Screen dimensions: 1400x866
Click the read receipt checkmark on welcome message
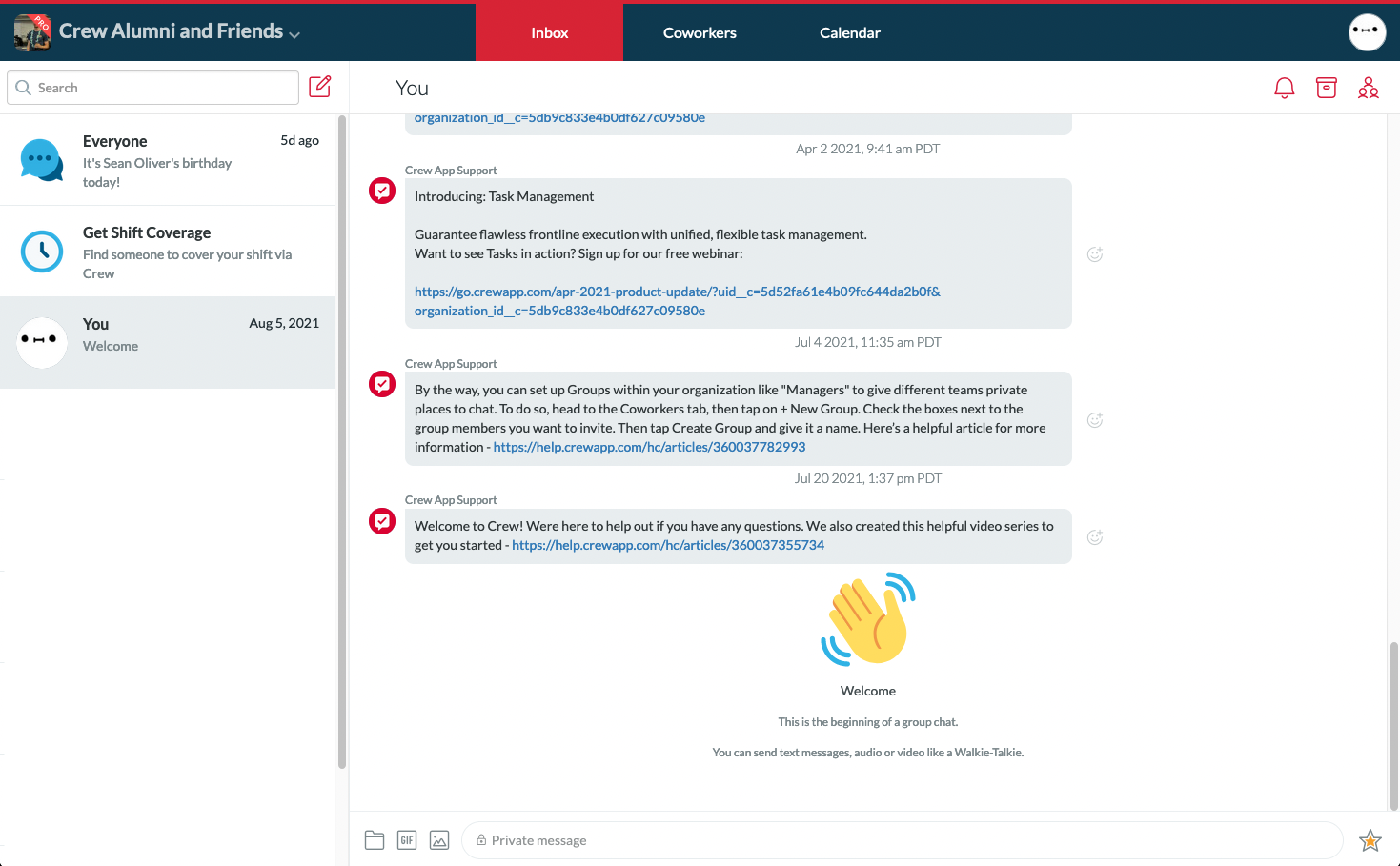(381, 521)
